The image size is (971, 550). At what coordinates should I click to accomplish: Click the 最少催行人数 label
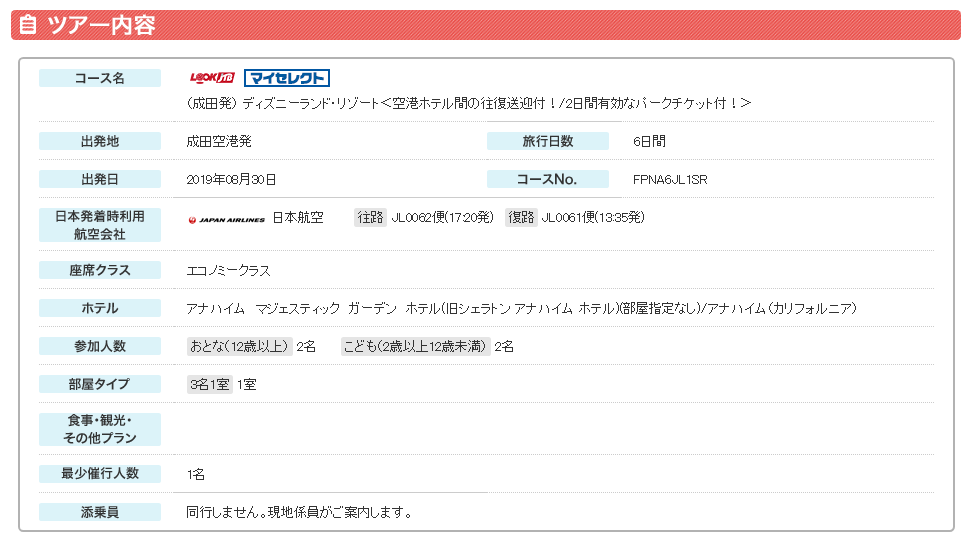click(100, 473)
